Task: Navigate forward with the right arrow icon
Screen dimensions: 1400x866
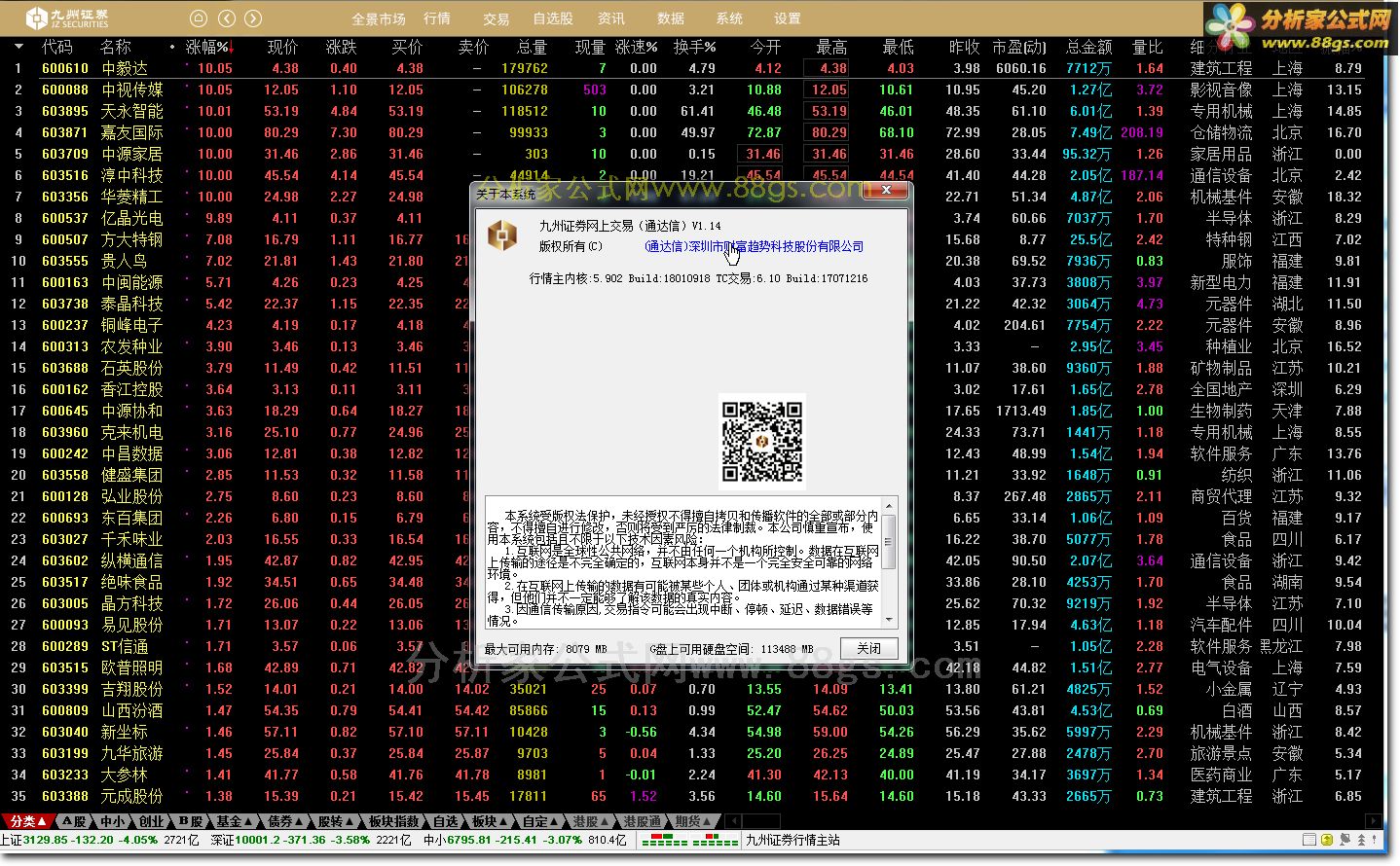Action: point(253,18)
